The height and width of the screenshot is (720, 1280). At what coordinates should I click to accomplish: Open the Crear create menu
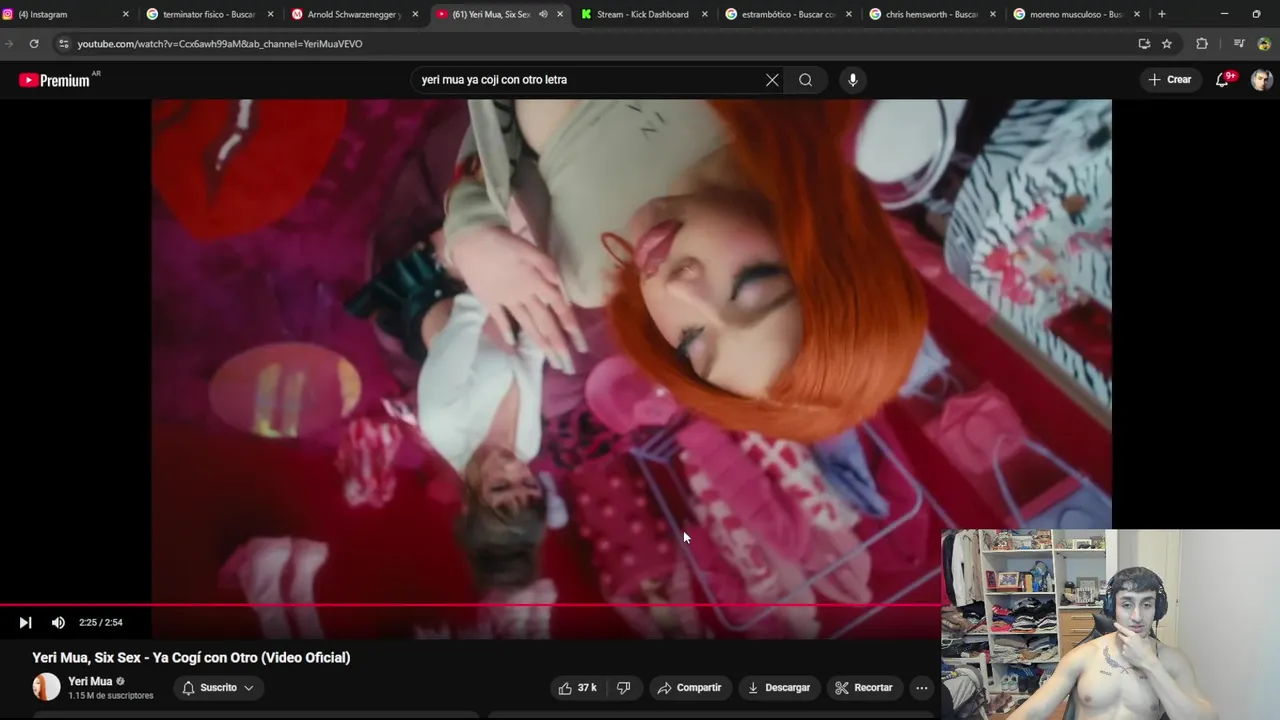coord(1170,80)
